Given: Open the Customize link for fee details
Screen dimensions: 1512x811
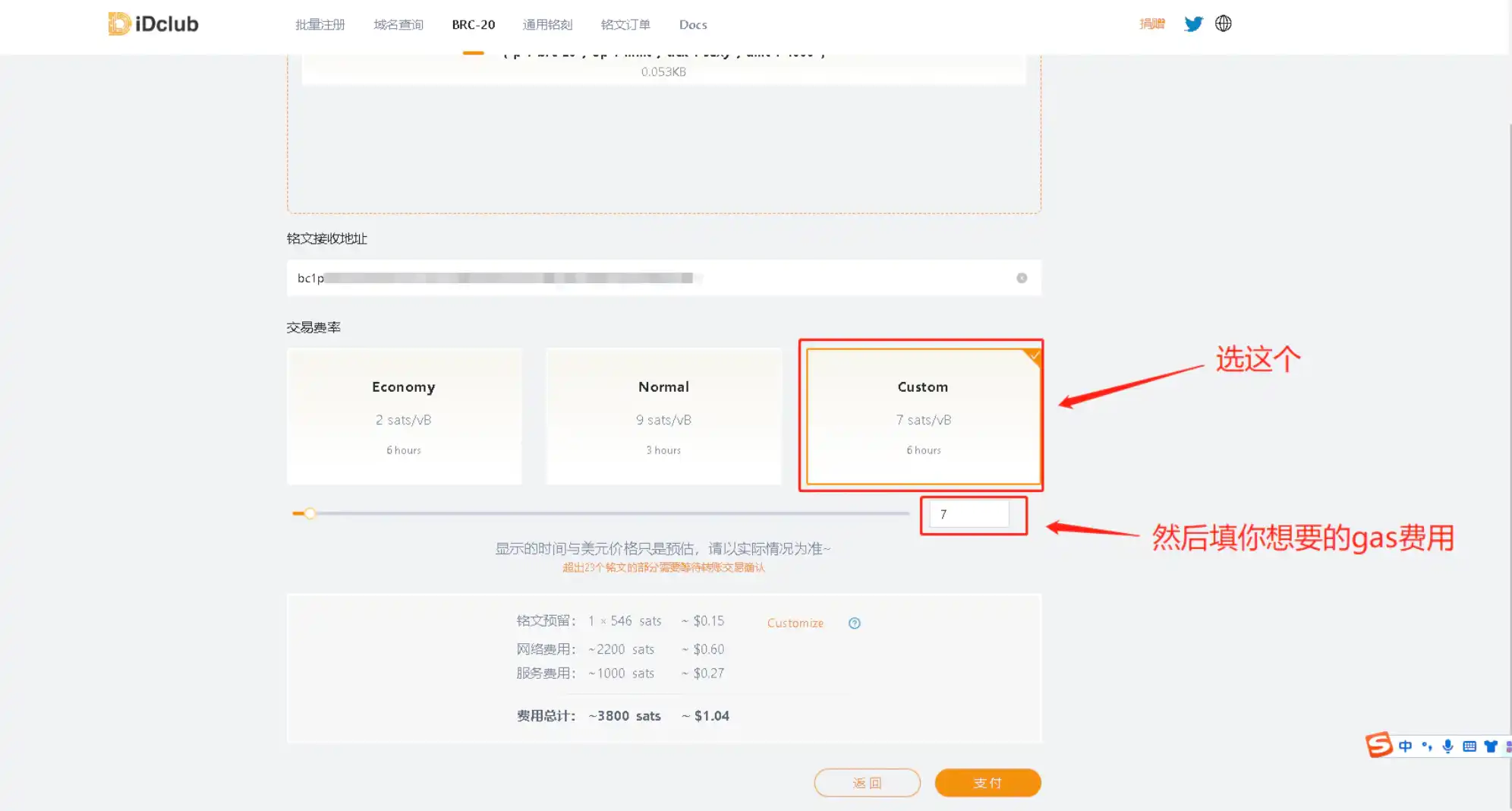Looking at the screenshot, I should (x=795, y=623).
